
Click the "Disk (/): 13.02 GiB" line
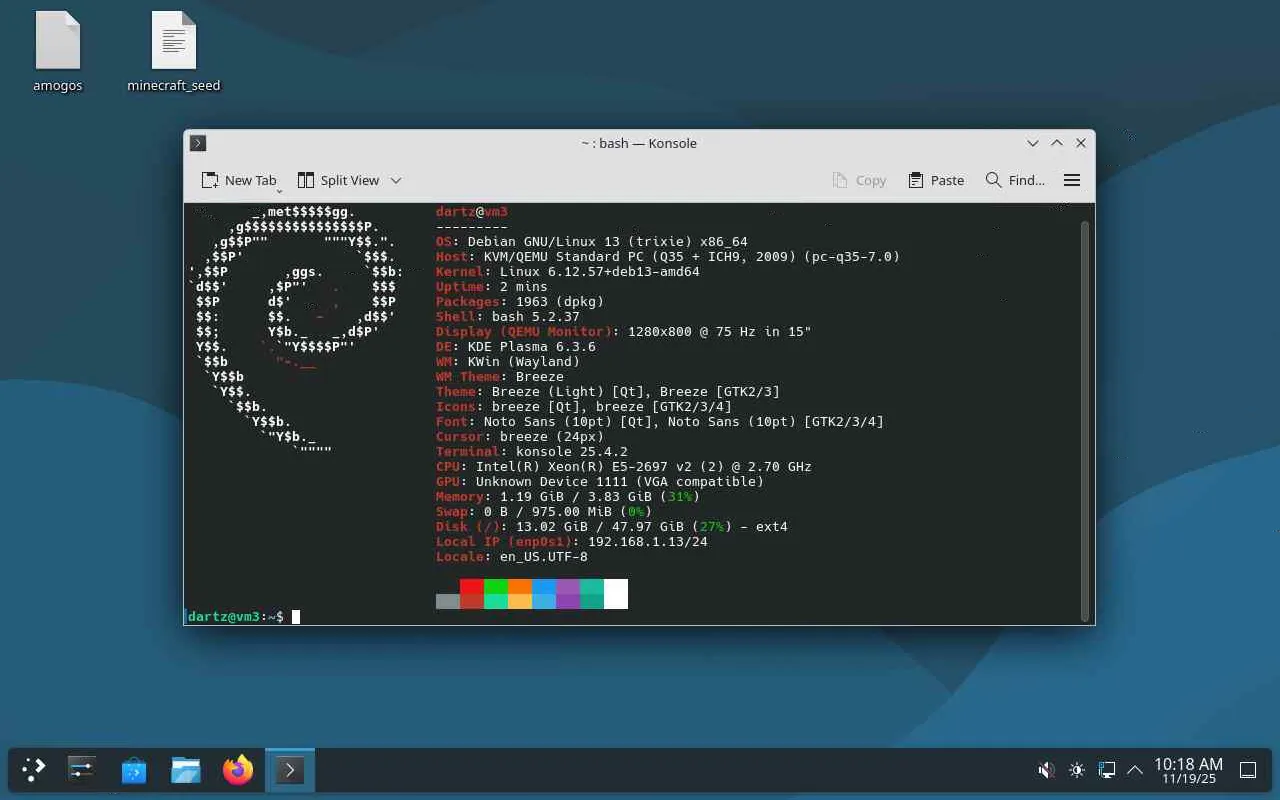tap(612, 527)
